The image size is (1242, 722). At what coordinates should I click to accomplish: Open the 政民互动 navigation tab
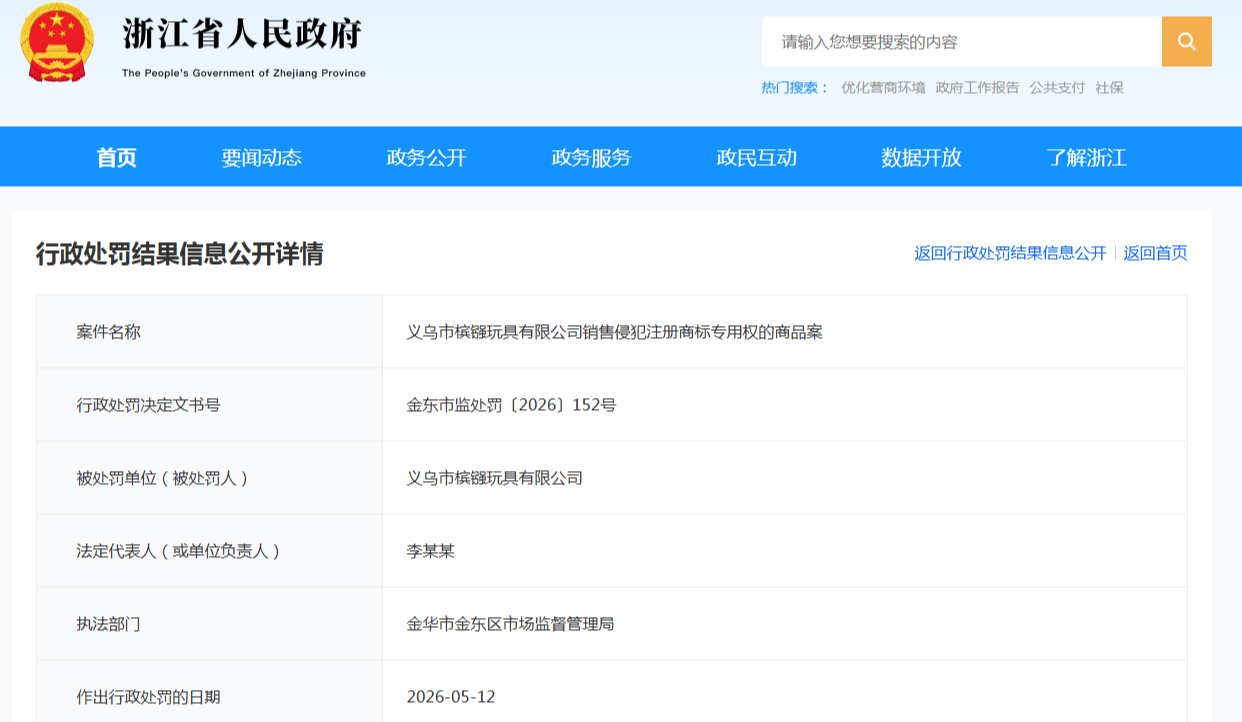(x=757, y=157)
